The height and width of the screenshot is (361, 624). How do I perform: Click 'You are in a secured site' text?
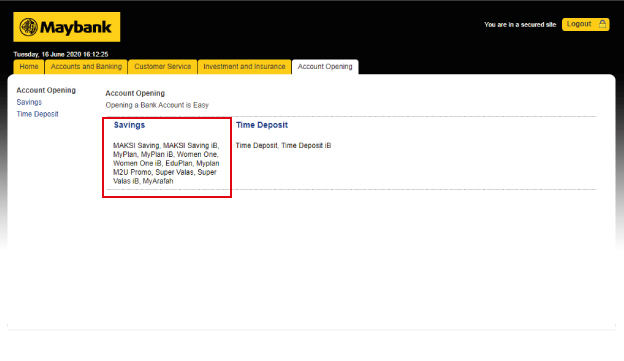coord(520,24)
